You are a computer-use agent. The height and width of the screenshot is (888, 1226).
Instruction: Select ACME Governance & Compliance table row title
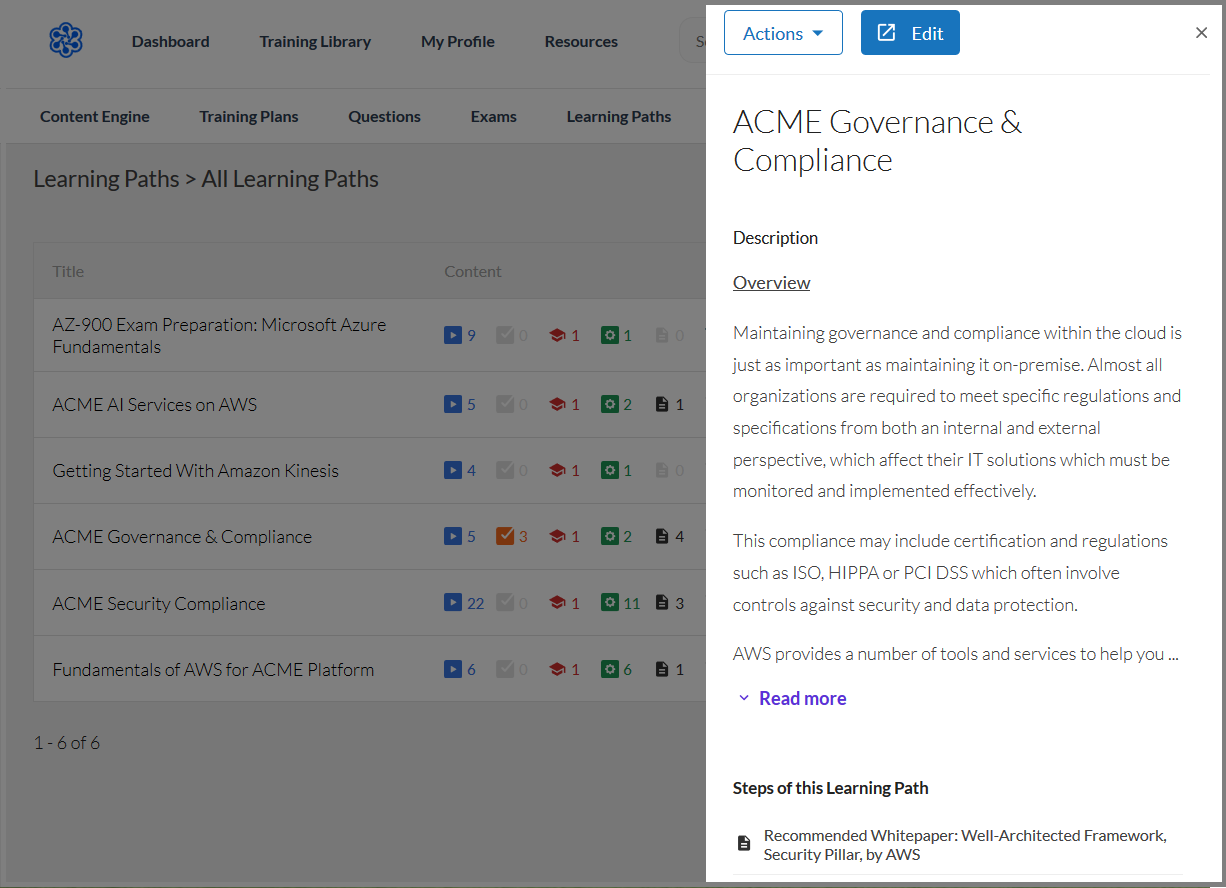coord(182,537)
